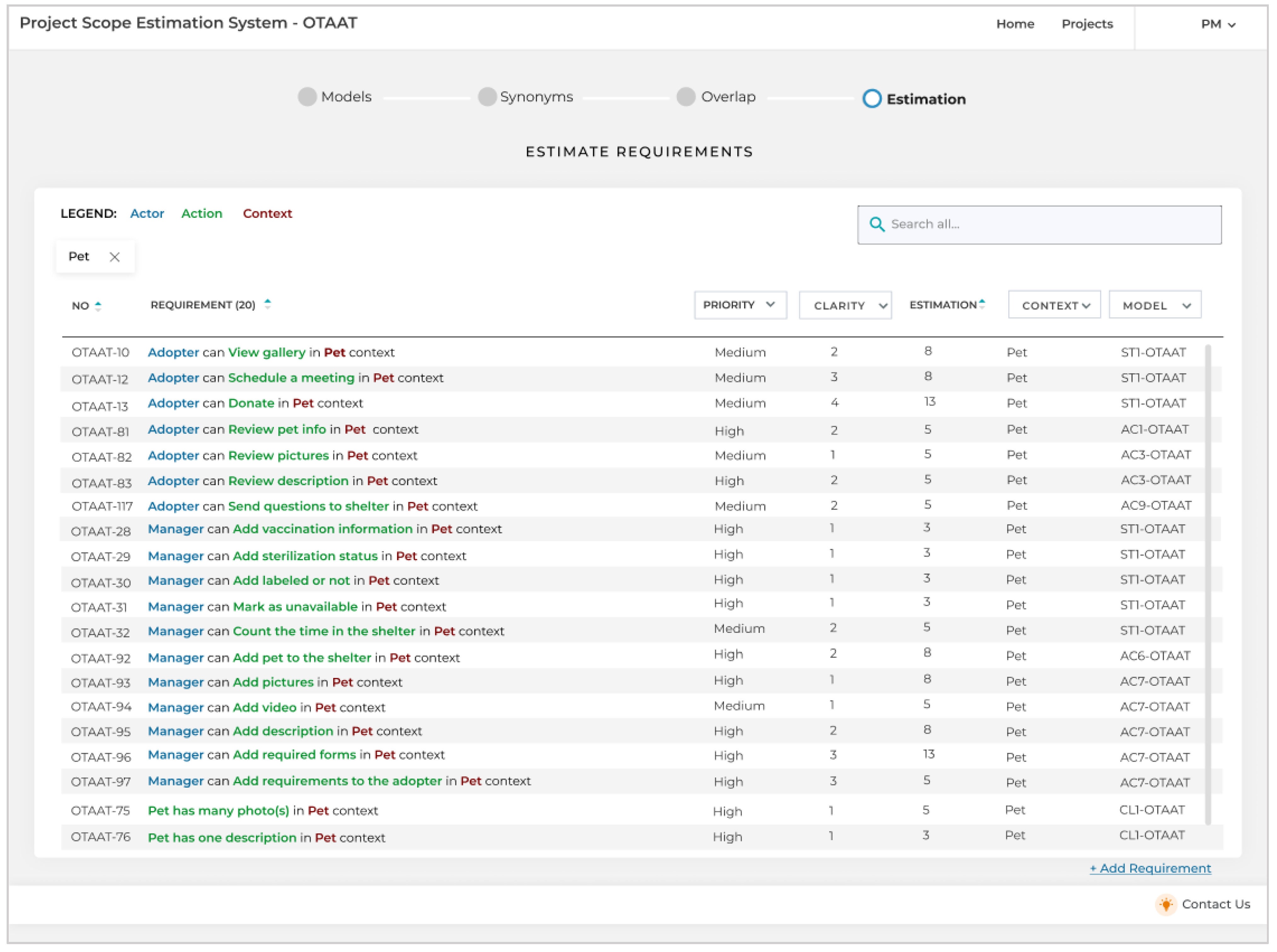Select the Models step circle
This screenshot has width=1277, height=952.
tap(307, 96)
